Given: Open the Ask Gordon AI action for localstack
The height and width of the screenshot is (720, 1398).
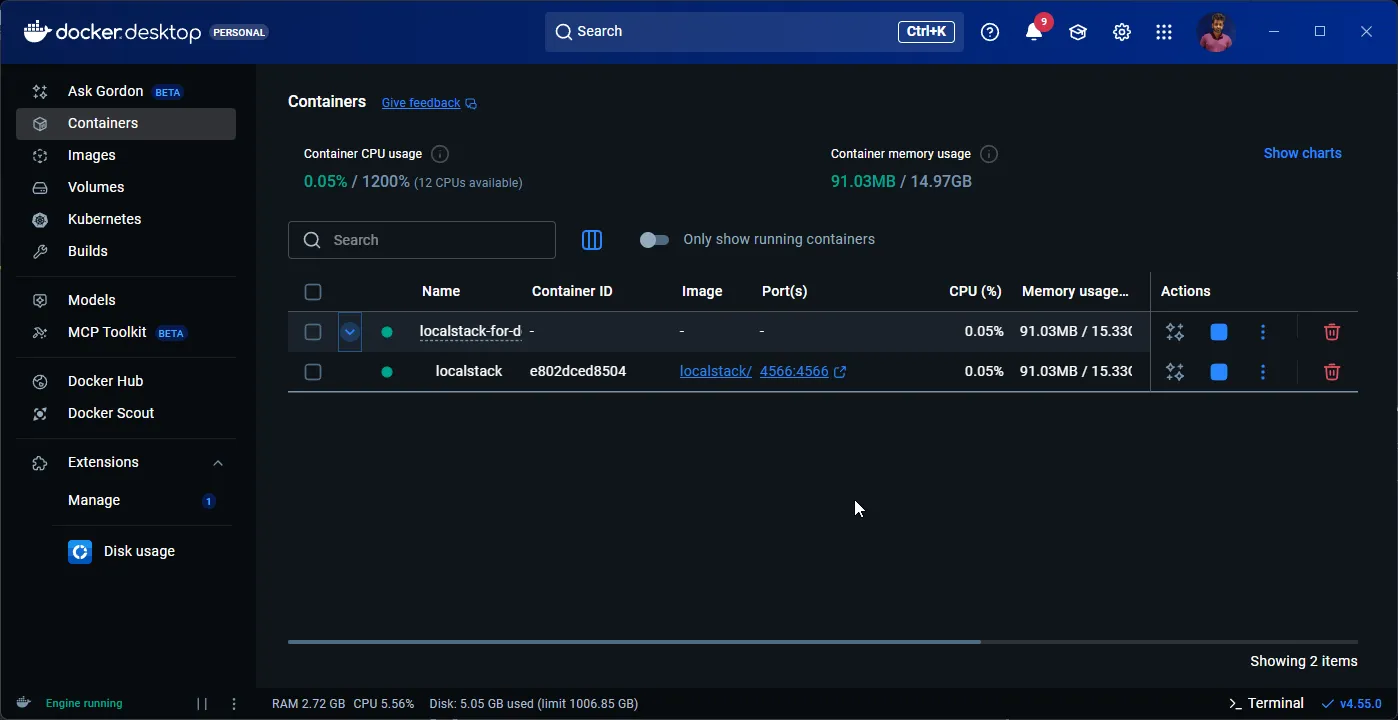Looking at the screenshot, I should (1175, 372).
